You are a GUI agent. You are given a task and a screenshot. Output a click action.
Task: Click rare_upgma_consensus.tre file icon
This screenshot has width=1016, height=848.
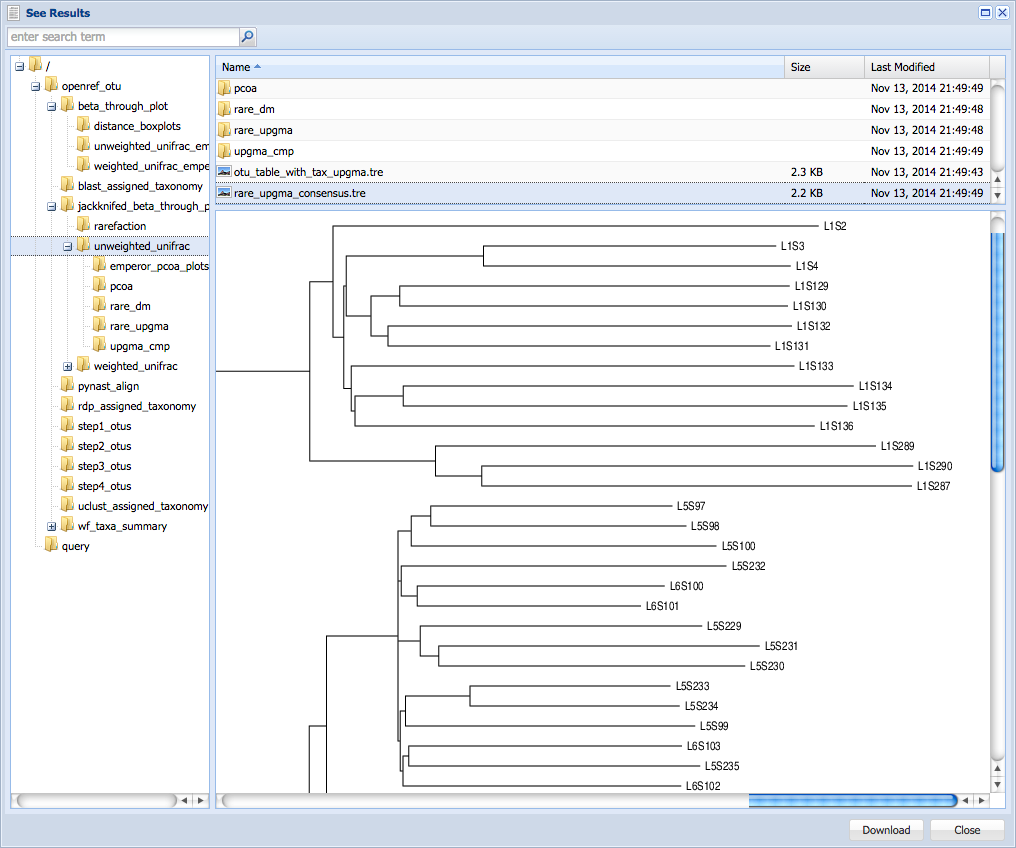click(x=224, y=193)
